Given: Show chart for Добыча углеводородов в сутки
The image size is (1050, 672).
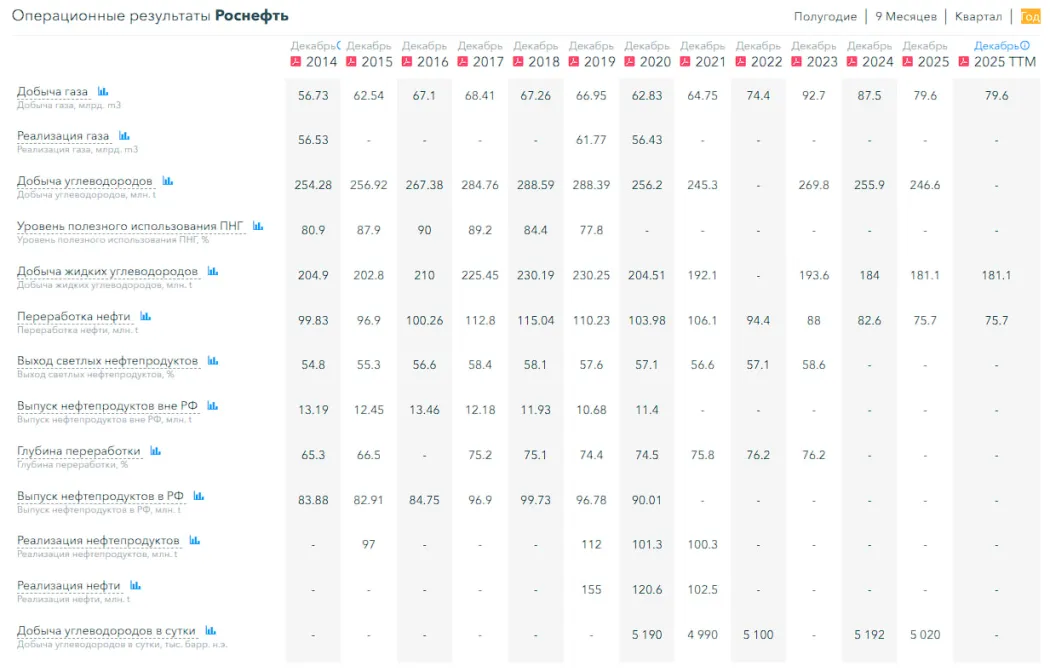Looking at the screenshot, I should click(211, 630).
